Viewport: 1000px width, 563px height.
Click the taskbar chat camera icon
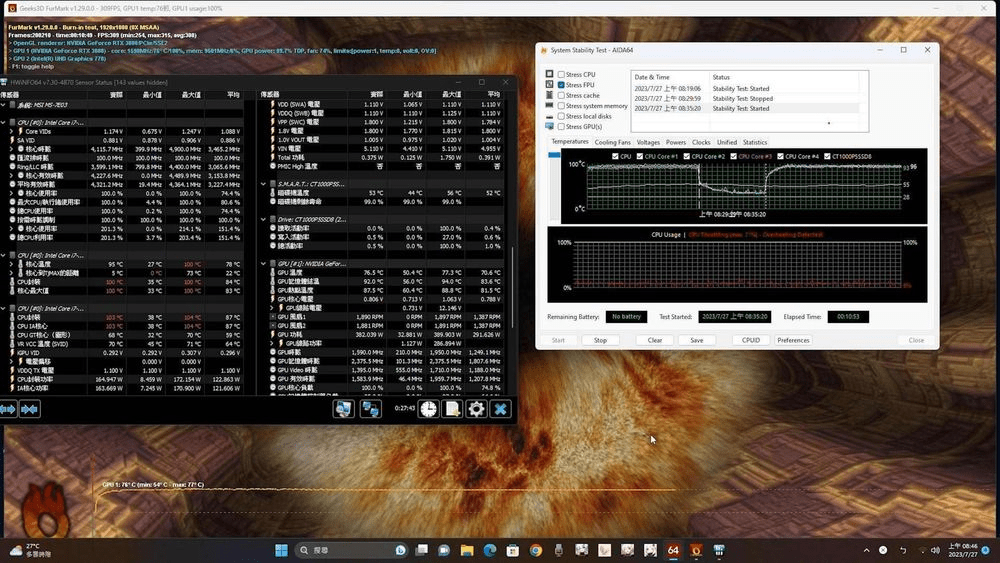coord(444,550)
